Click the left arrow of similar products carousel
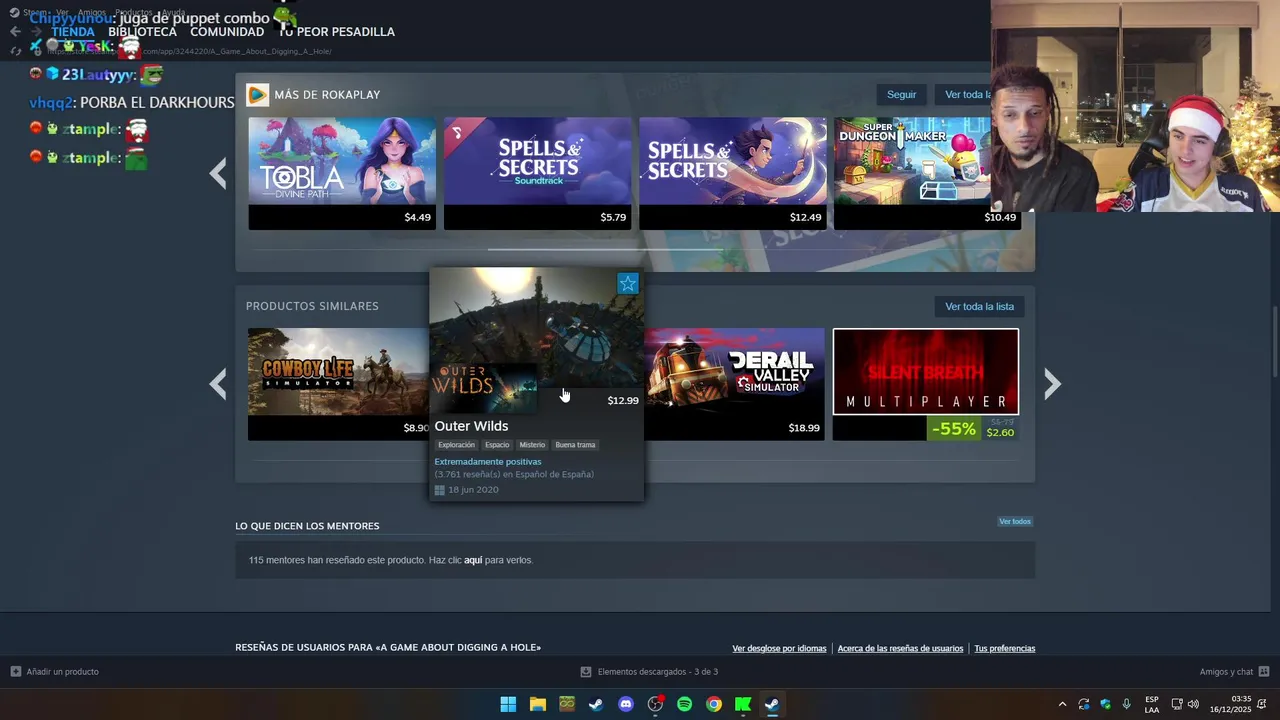This screenshot has height=720, width=1280. (x=218, y=384)
